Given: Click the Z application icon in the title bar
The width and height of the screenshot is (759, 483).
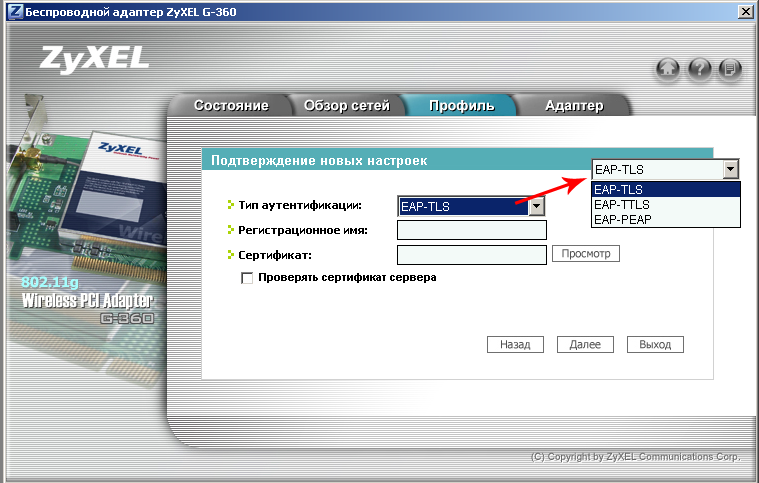Looking at the screenshot, I should [x=15, y=11].
